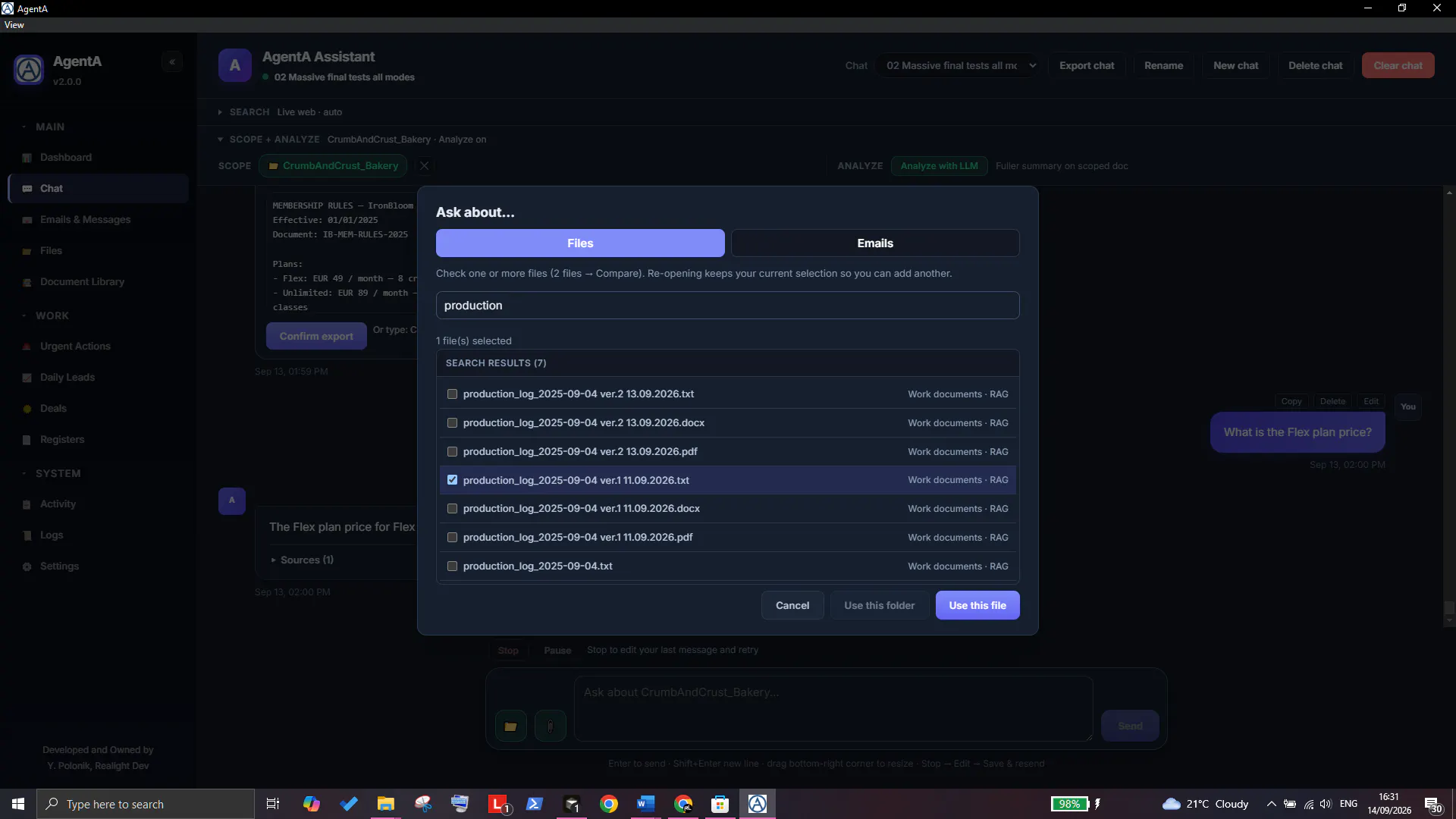Image resolution: width=1456 pixels, height=819 pixels.
Task: Uncheck production_log_2025-09-04 ver.1 11.09.2026.txt checkbox
Action: (452, 480)
